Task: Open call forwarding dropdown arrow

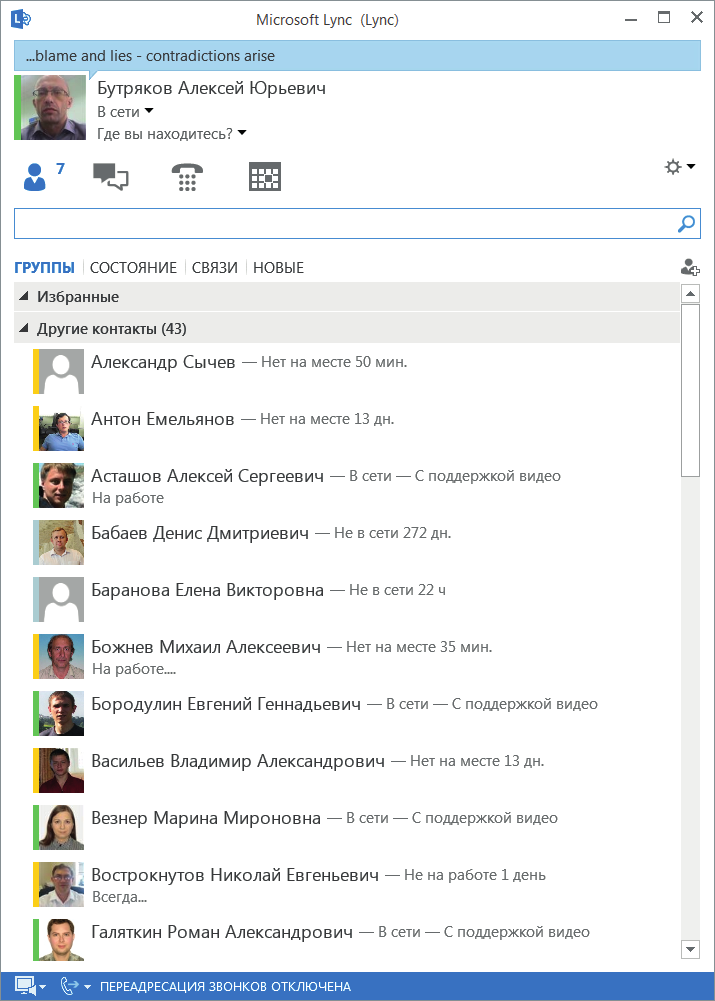Action: pyautogui.click(x=87, y=987)
